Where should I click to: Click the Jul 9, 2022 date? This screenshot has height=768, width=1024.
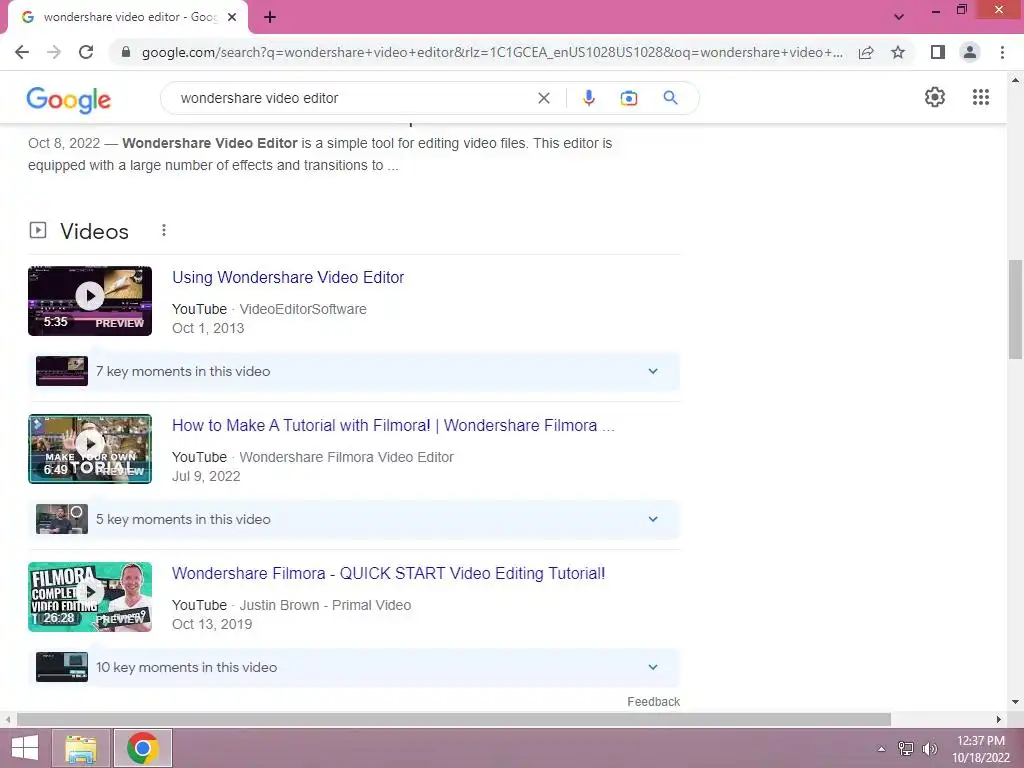[x=206, y=476]
